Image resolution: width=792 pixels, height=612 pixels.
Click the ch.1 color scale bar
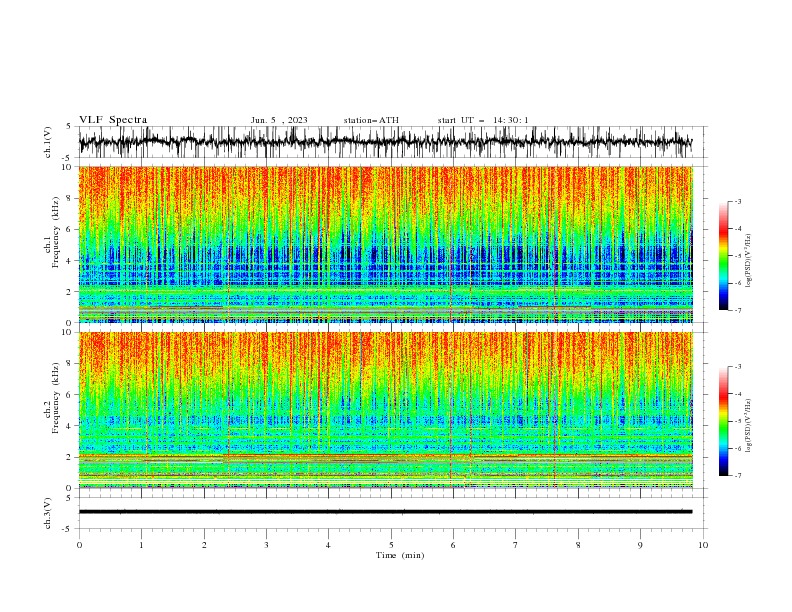click(723, 256)
